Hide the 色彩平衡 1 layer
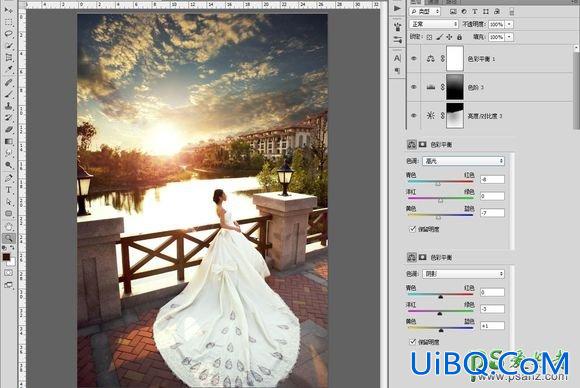The width and height of the screenshot is (580, 388). coord(414,58)
